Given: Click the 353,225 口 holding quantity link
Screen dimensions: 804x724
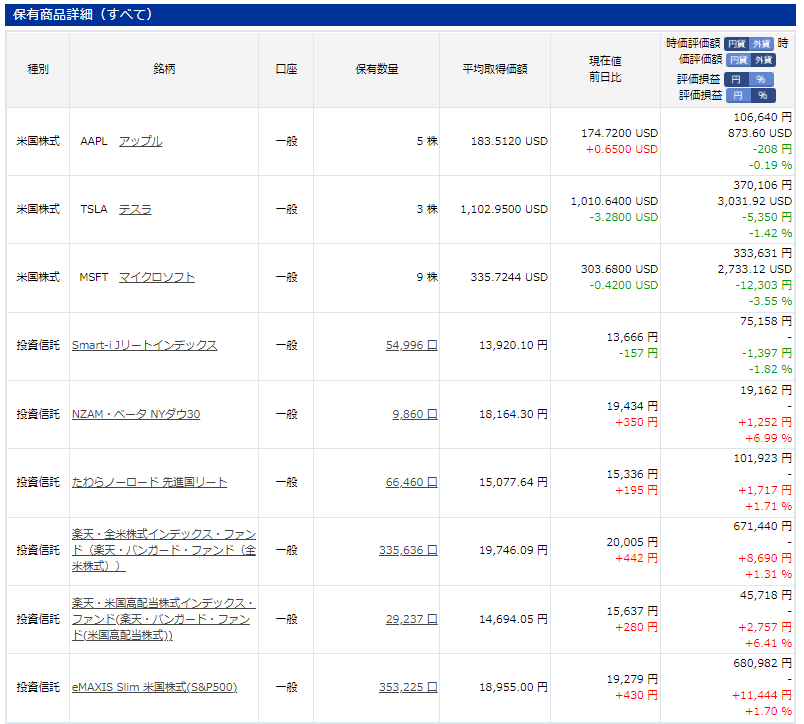Looking at the screenshot, I should point(408,687).
